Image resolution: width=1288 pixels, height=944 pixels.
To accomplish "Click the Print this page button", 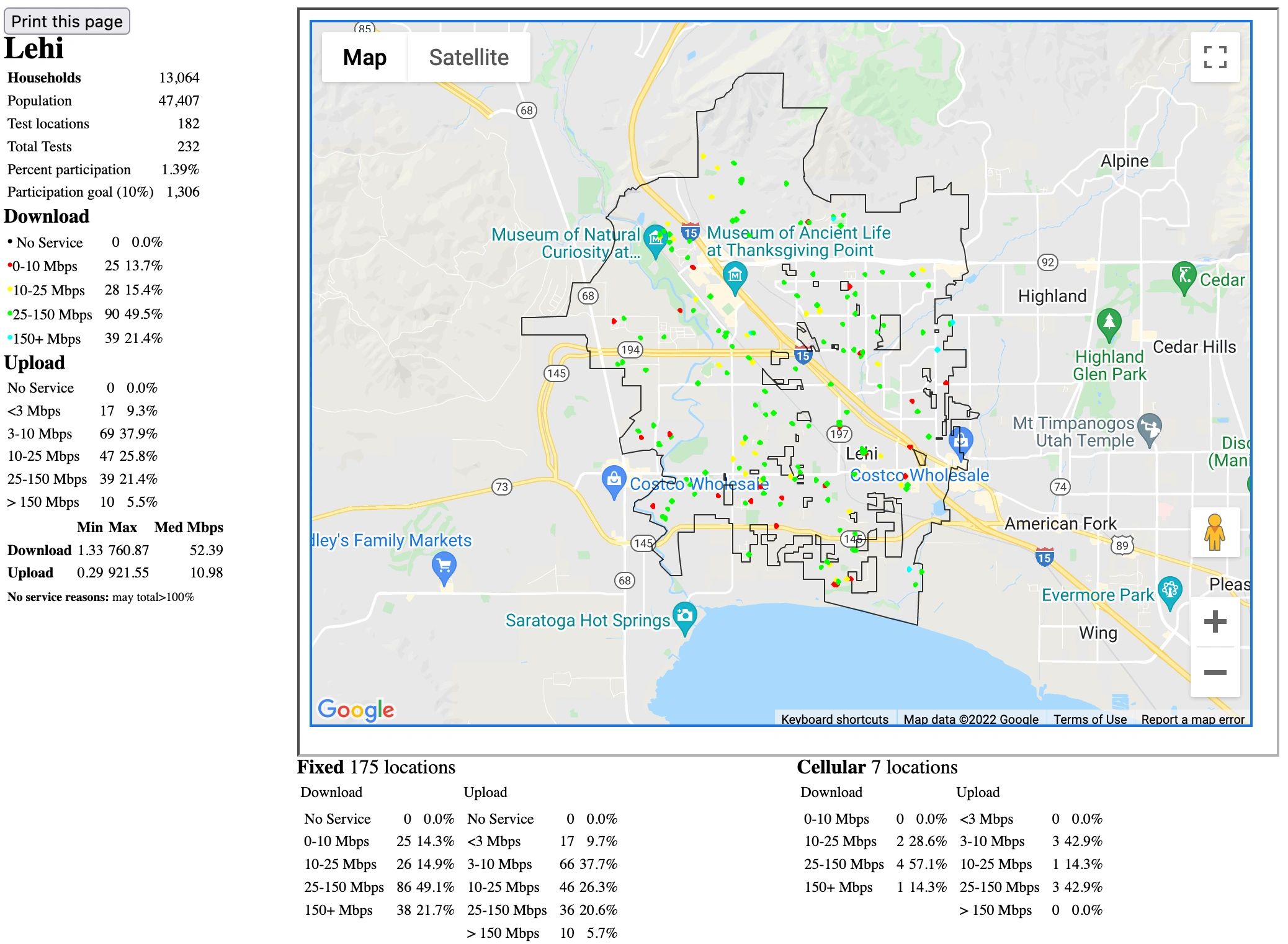I will (66, 21).
